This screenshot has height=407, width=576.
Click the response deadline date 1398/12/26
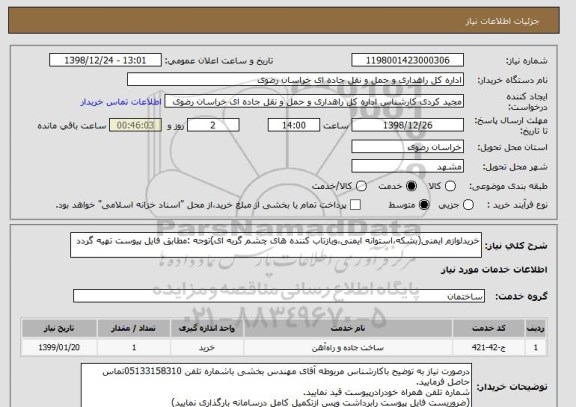tap(407, 125)
